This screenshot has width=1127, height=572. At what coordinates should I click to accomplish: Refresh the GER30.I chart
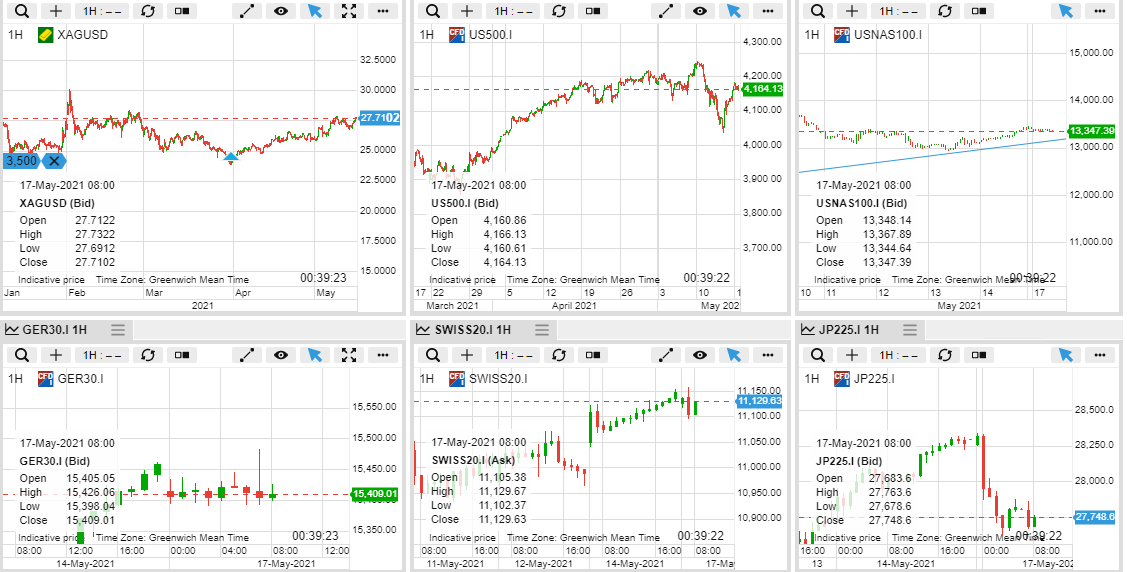pos(148,355)
